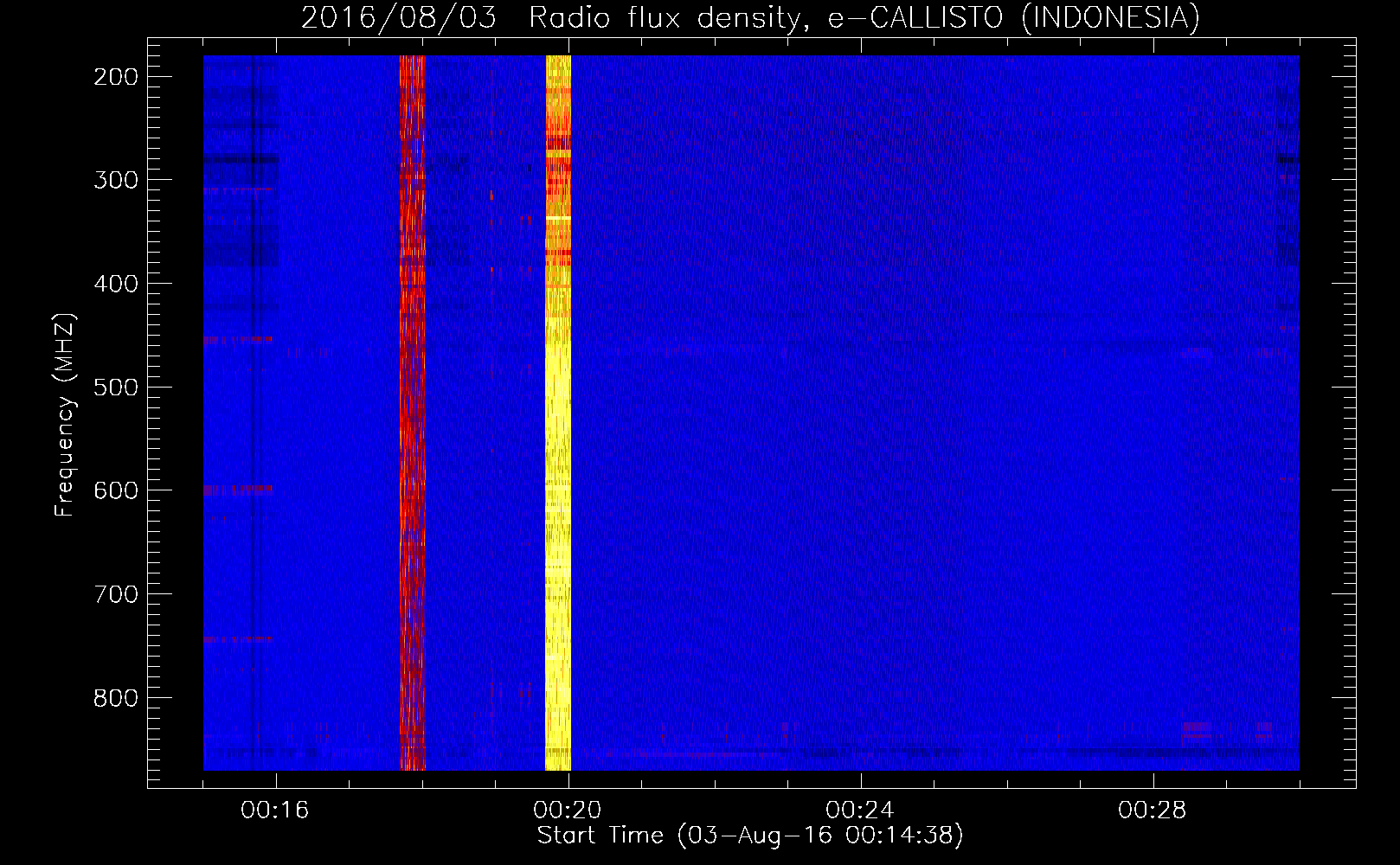Click the plot title '2016/08/03 Radio flux density'

tap(750, 17)
